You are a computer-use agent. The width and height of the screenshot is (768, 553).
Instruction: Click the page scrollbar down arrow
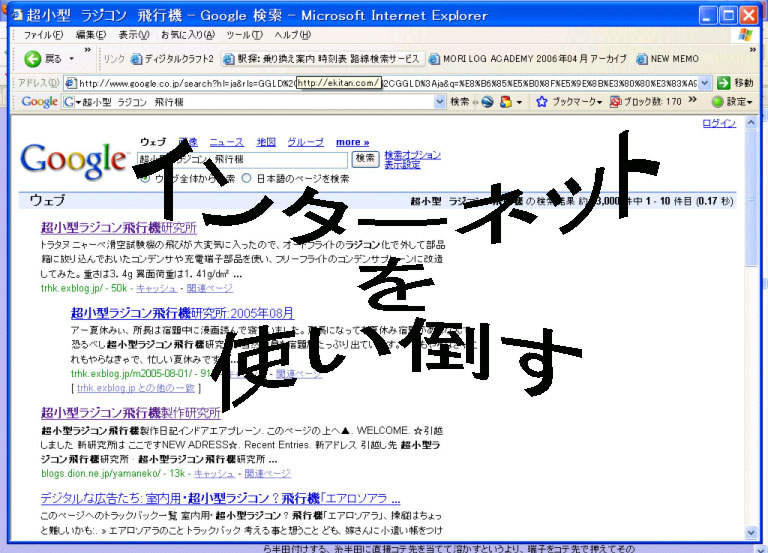751,532
